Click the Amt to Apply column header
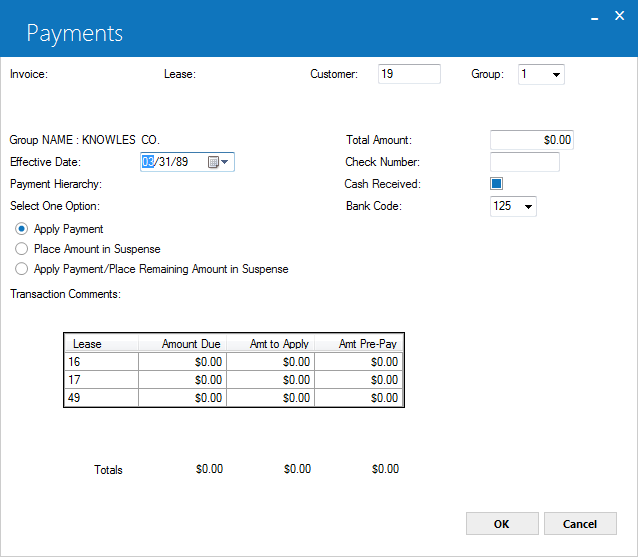This screenshot has height=557, width=638. (271, 344)
